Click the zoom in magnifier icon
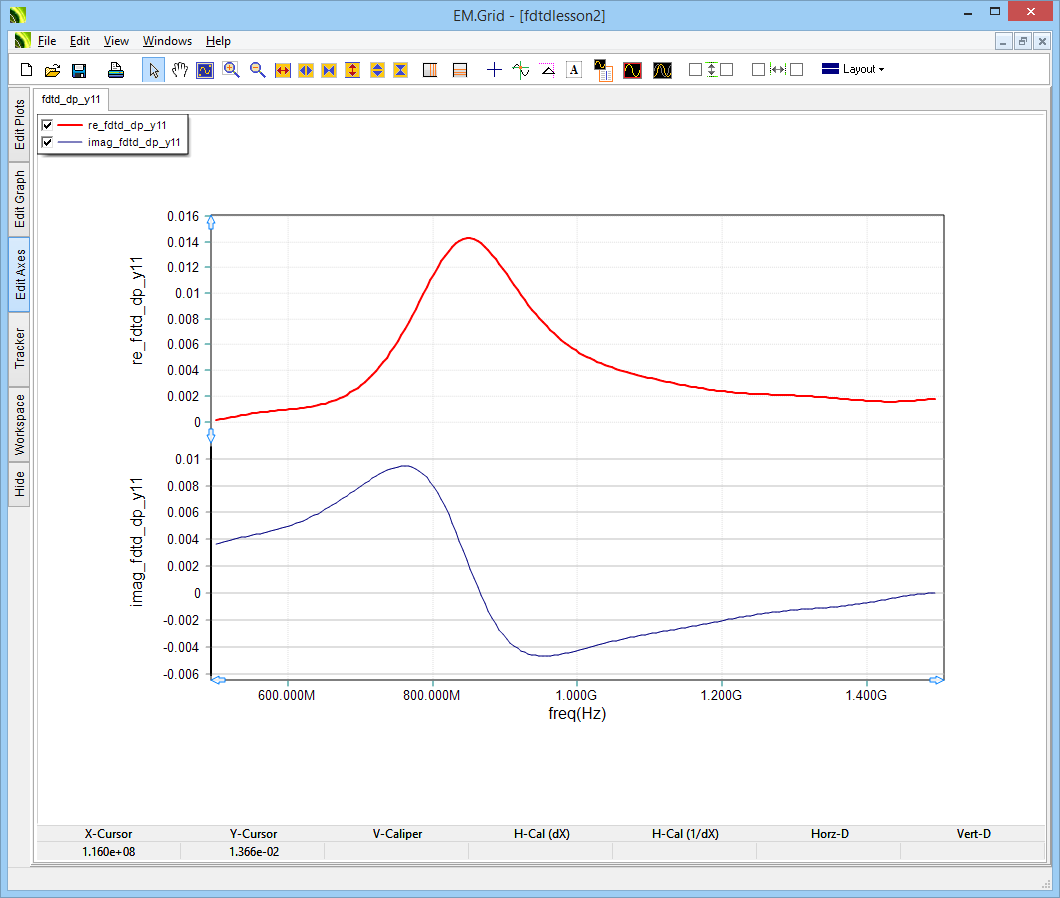The width and height of the screenshot is (1060, 898). pyautogui.click(x=231, y=70)
